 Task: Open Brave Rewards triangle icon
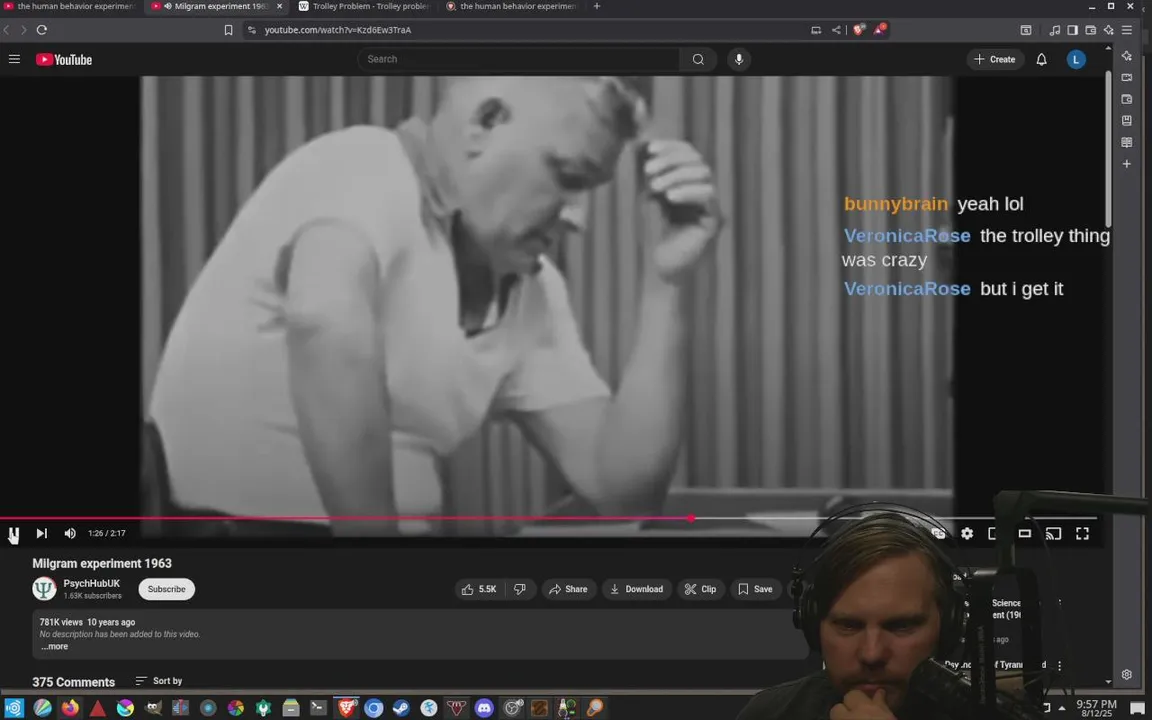pos(879,30)
